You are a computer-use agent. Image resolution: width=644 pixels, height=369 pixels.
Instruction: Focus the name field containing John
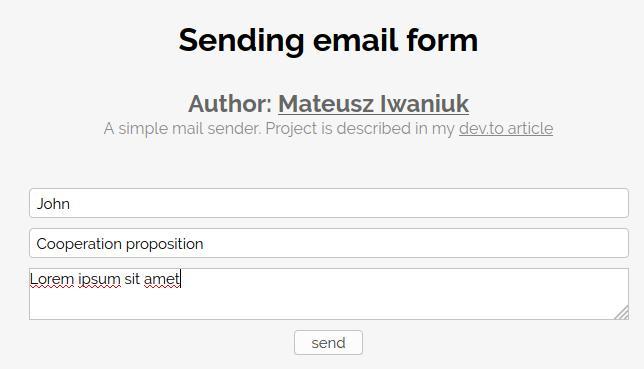tap(329, 203)
